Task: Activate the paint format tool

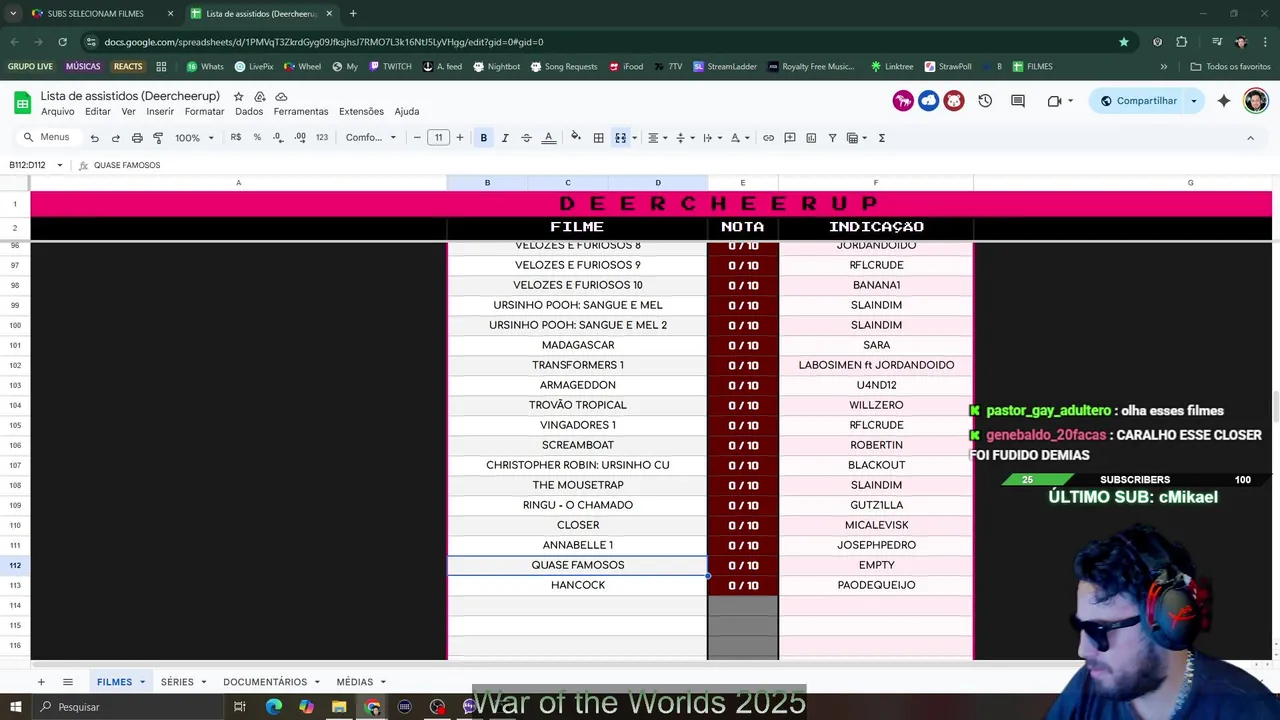Action: pyautogui.click(x=158, y=138)
